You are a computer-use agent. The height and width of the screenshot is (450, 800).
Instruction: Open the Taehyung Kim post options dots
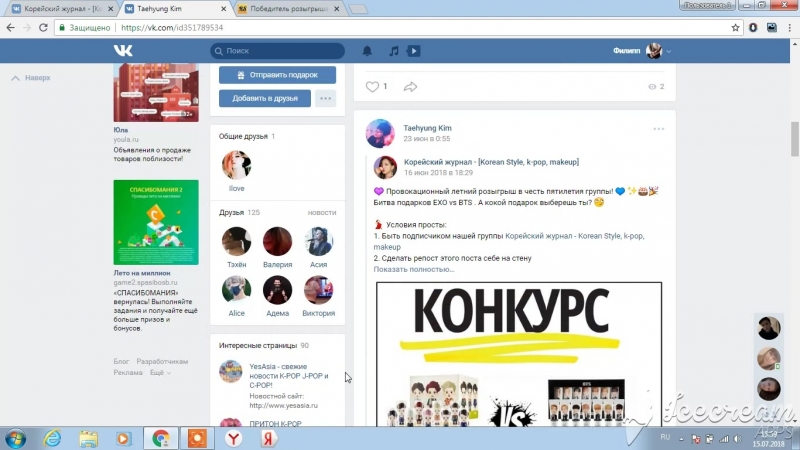659,129
